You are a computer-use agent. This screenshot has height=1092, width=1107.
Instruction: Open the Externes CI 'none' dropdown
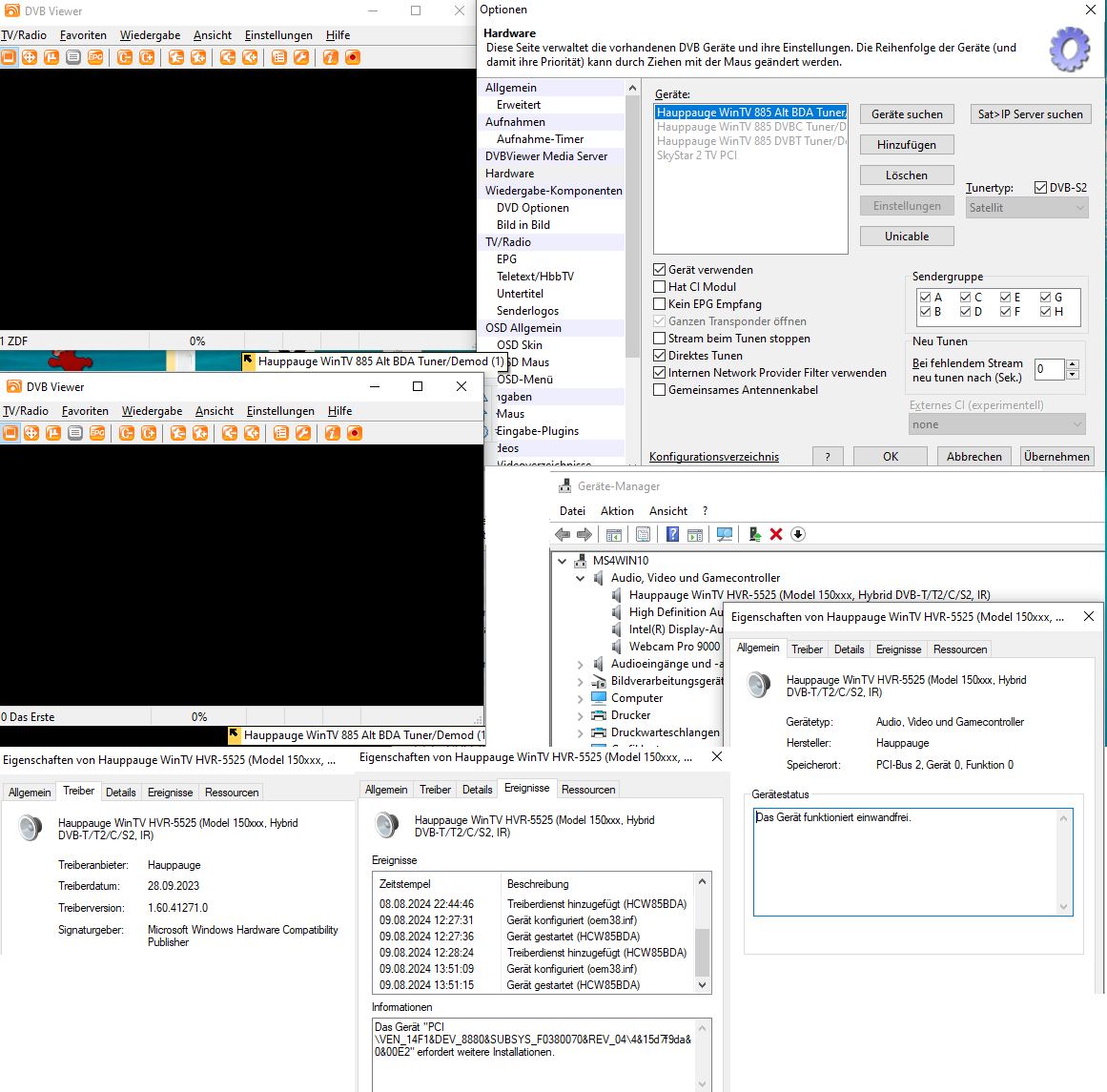coord(996,424)
